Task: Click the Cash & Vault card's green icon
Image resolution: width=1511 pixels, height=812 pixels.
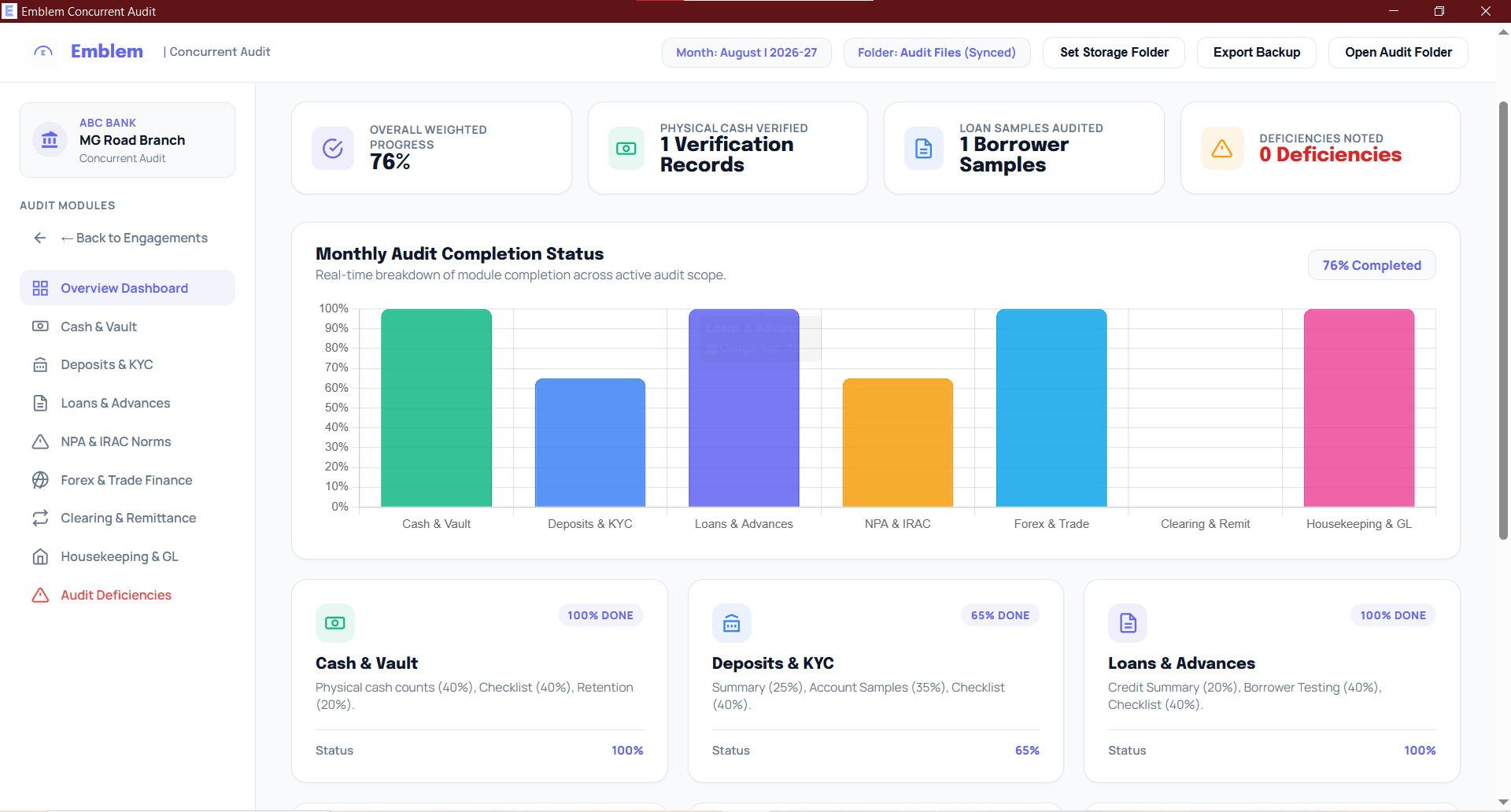Action: tap(335, 623)
